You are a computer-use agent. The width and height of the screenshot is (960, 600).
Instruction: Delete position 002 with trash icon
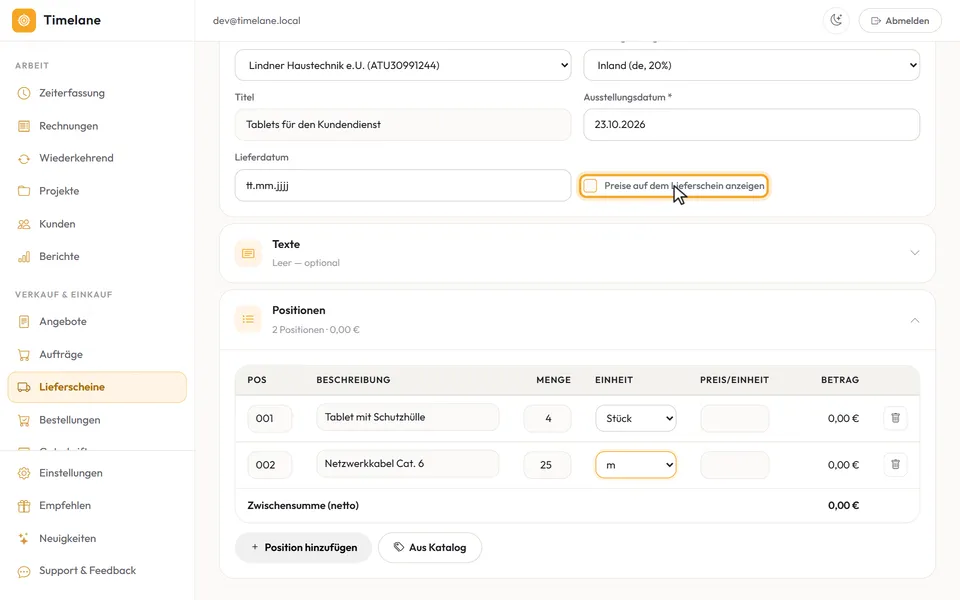point(895,465)
